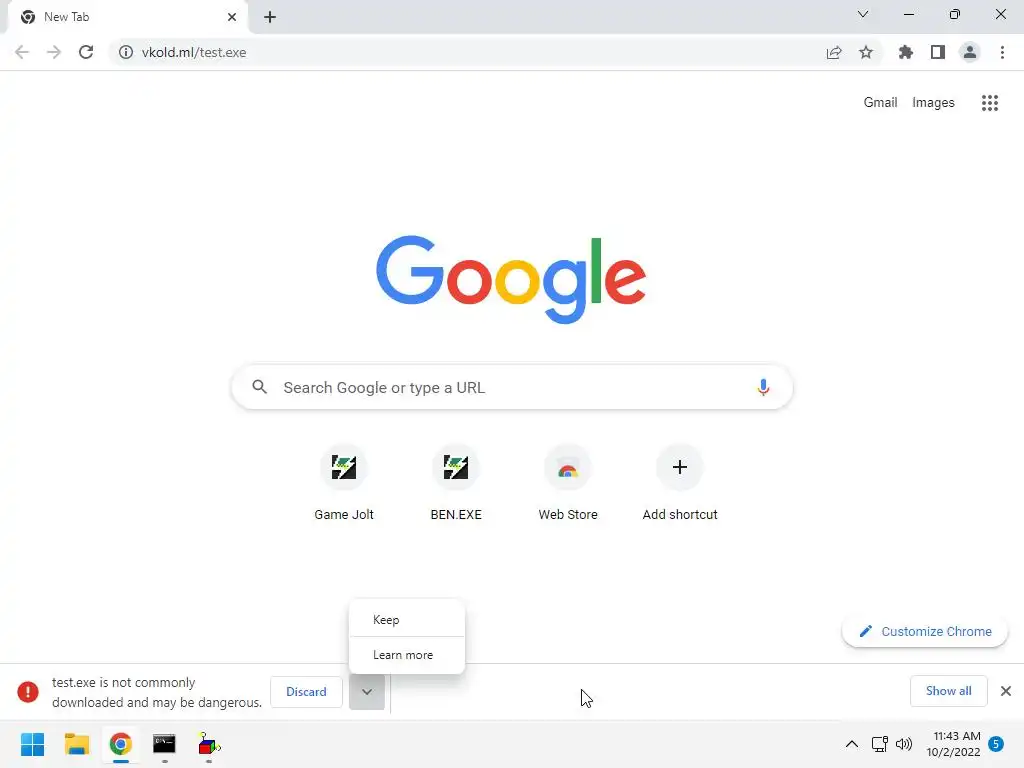Viewport: 1024px width, 768px height.
Task: Open the Chrome three-dot menu
Action: pos(1002,52)
